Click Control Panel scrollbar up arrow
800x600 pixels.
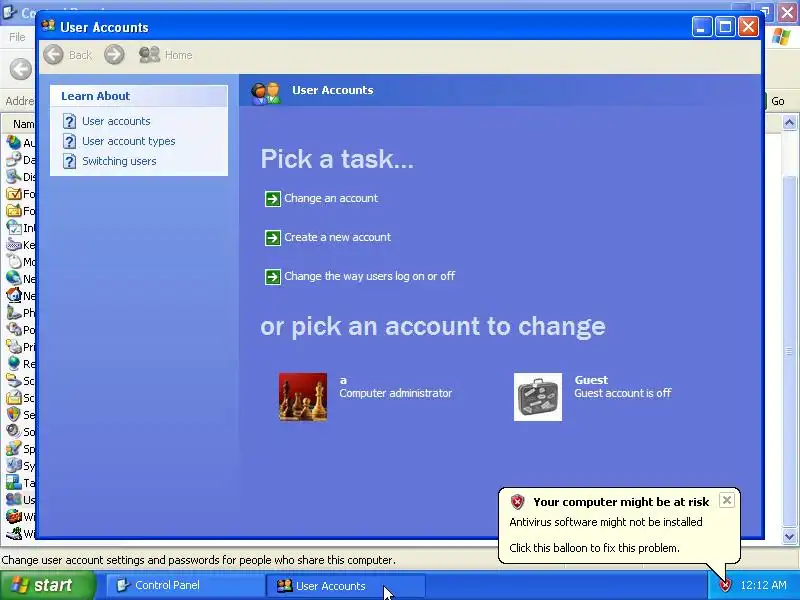pyautogui.click(x=789, y=123)
